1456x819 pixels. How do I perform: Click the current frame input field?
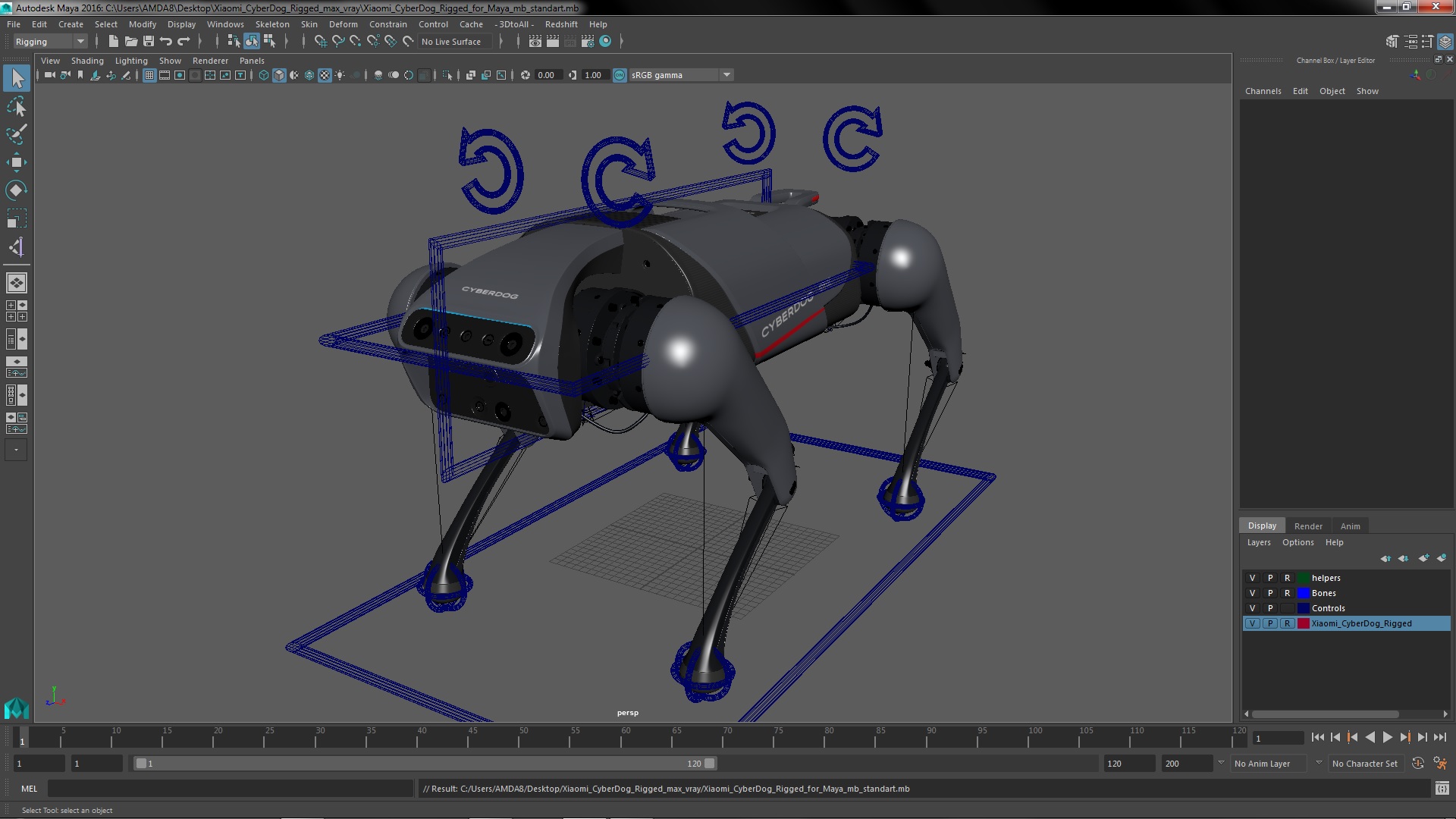pos(1278,738)
